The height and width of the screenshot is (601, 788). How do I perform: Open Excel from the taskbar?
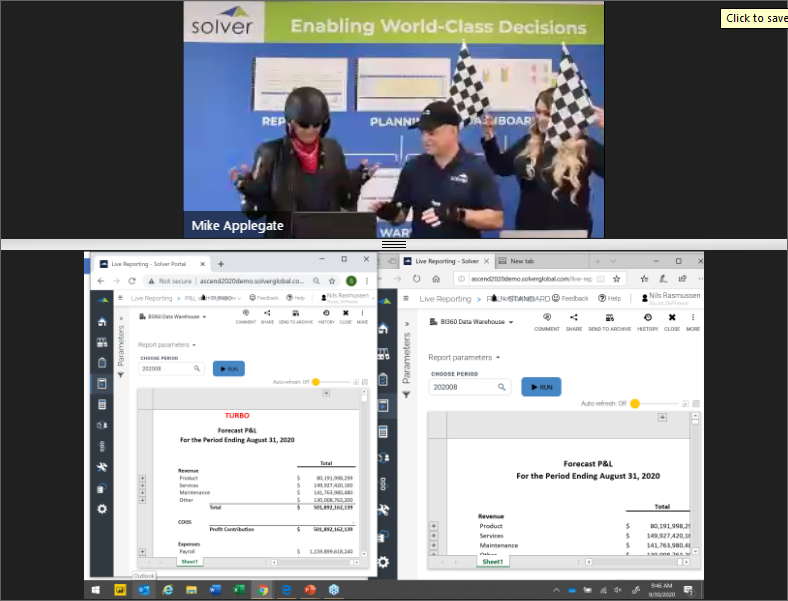coord(239,590)
